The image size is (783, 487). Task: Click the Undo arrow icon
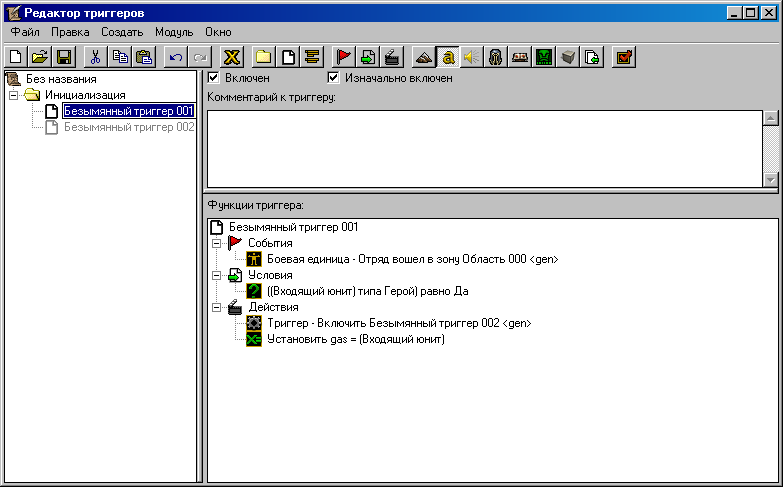coord(176,57)
